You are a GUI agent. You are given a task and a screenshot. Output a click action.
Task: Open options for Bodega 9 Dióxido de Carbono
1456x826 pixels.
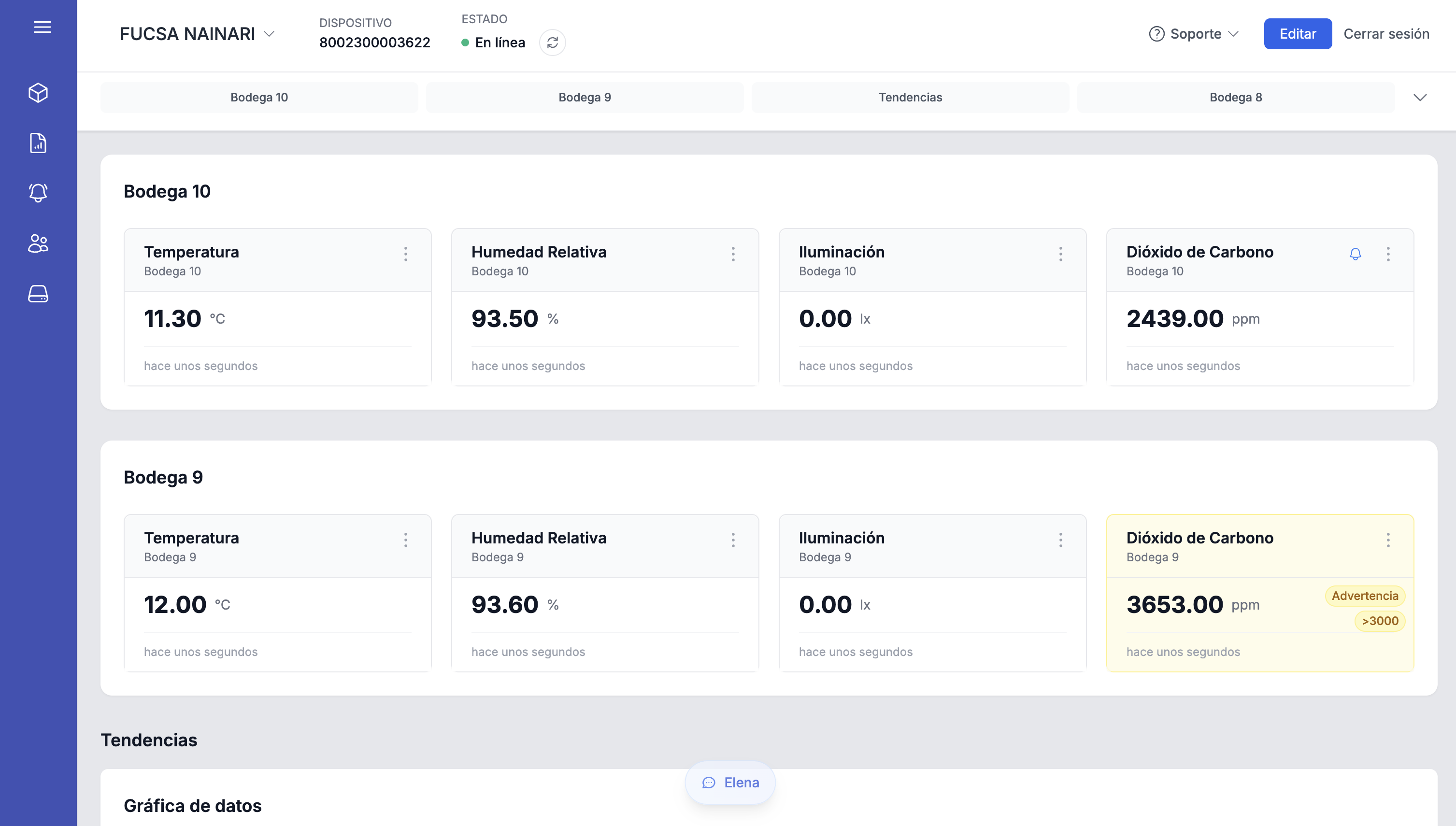coord(1388,540)
